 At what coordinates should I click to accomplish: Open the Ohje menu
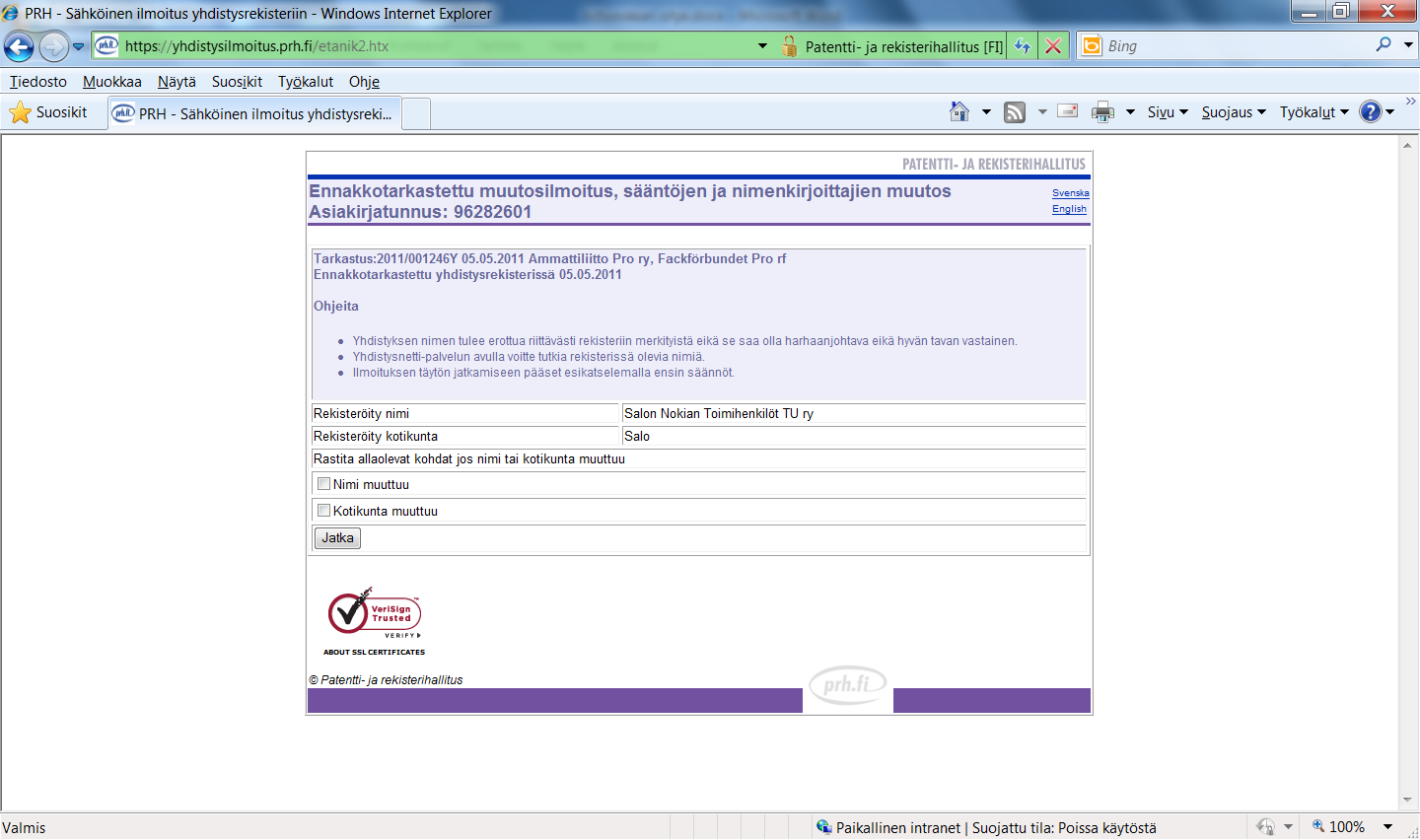(x=364, y=82)
